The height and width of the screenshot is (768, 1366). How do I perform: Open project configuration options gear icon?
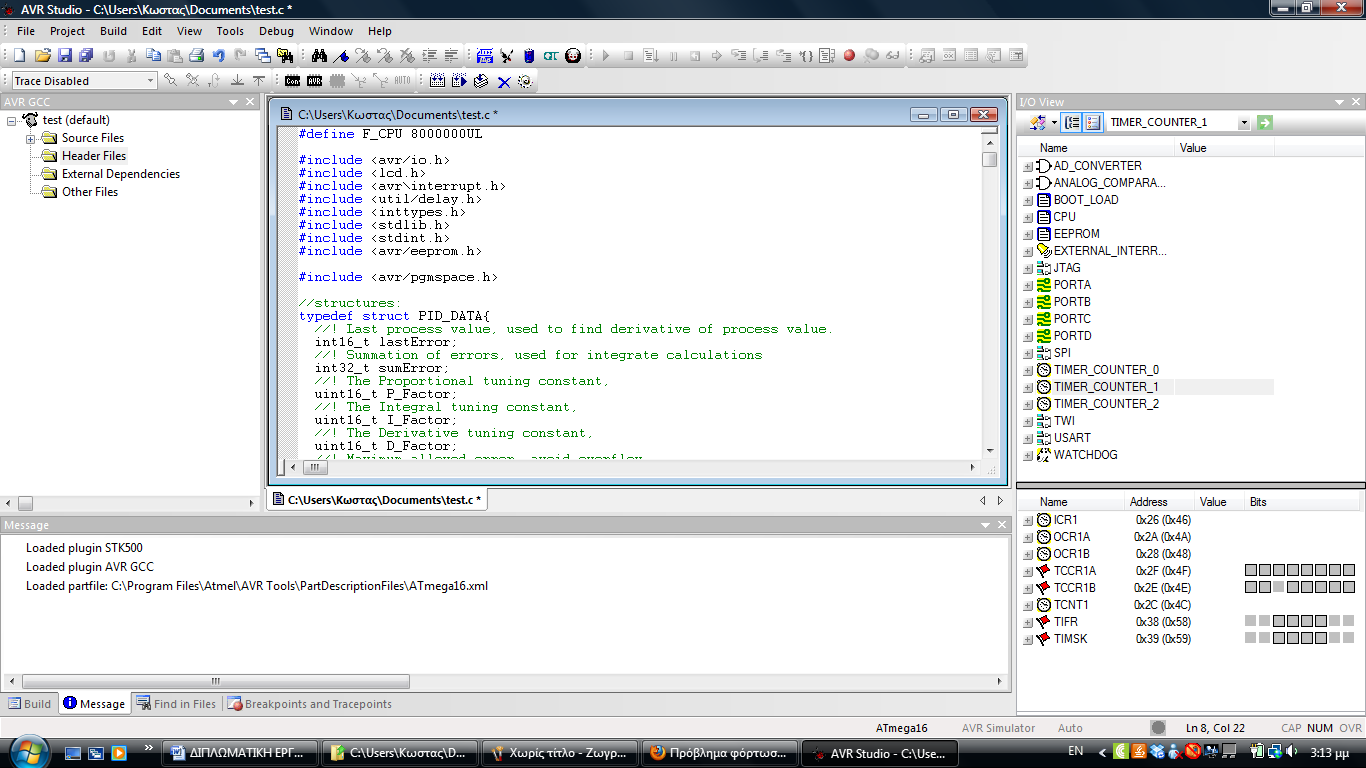(525, 81)
